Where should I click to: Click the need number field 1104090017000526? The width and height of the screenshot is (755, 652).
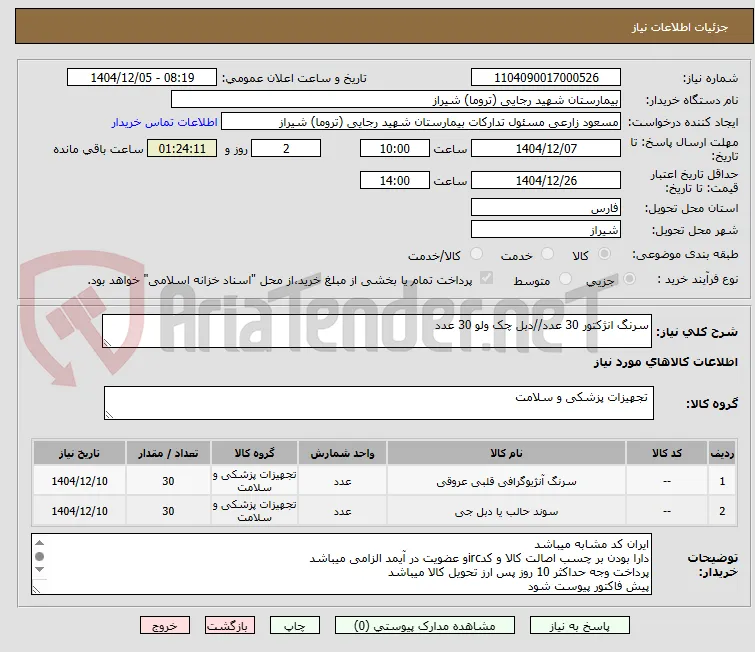point(546,78)
